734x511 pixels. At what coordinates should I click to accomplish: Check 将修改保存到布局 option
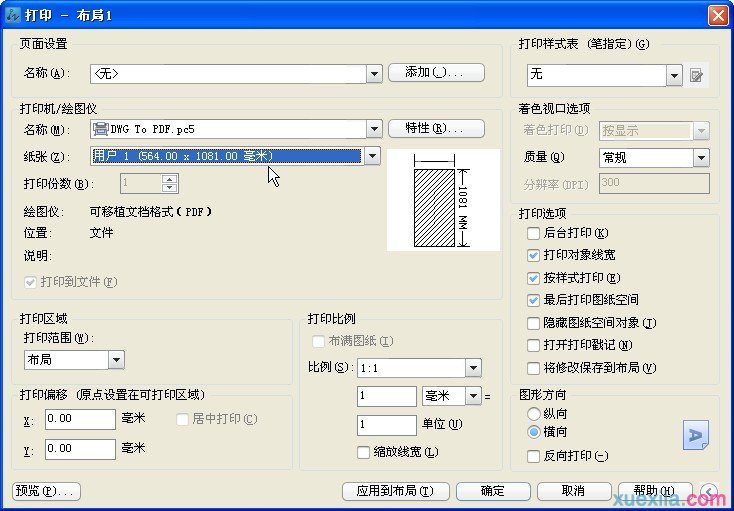point(533,368)
